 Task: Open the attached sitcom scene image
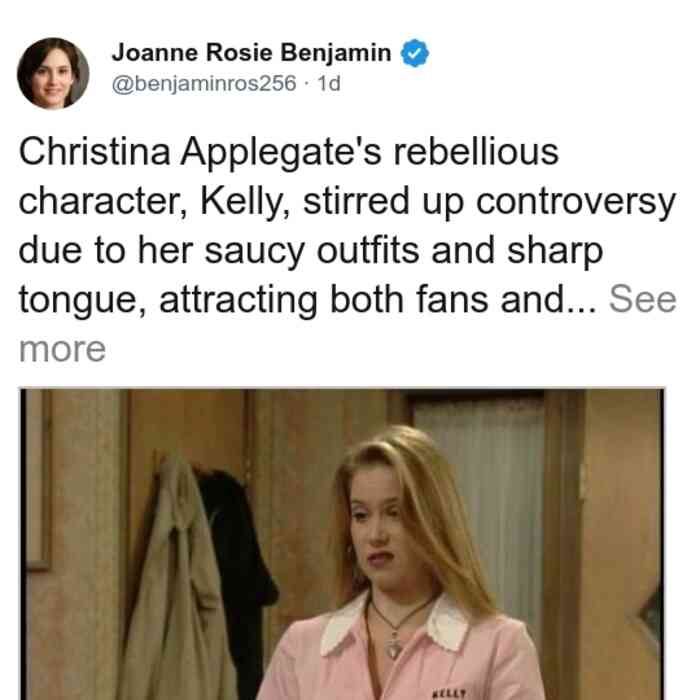pyautogui.click(x=342, y=544)
